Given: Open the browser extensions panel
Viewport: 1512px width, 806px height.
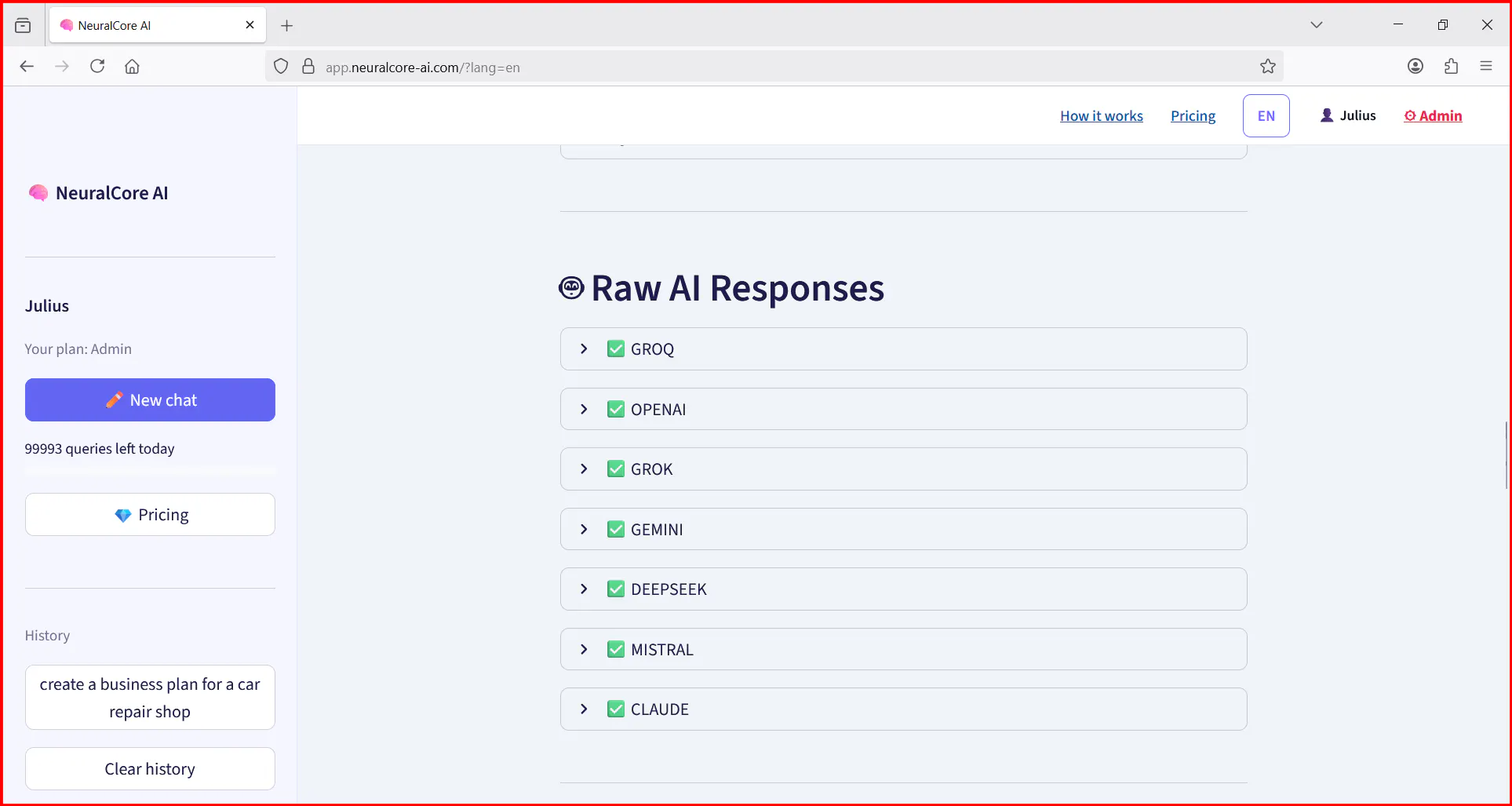Looking at the screenshot, I should click(1451, 67).
